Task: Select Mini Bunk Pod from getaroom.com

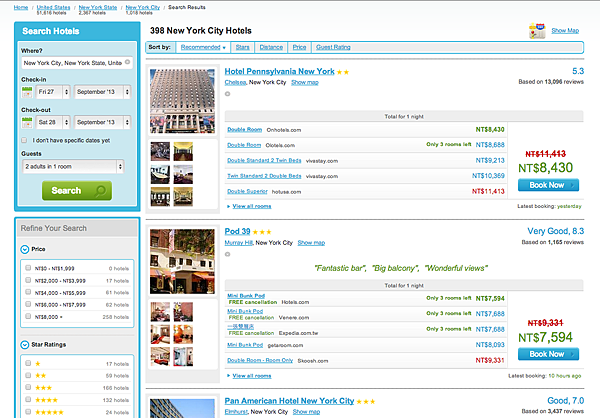Action: click(245, 345)
